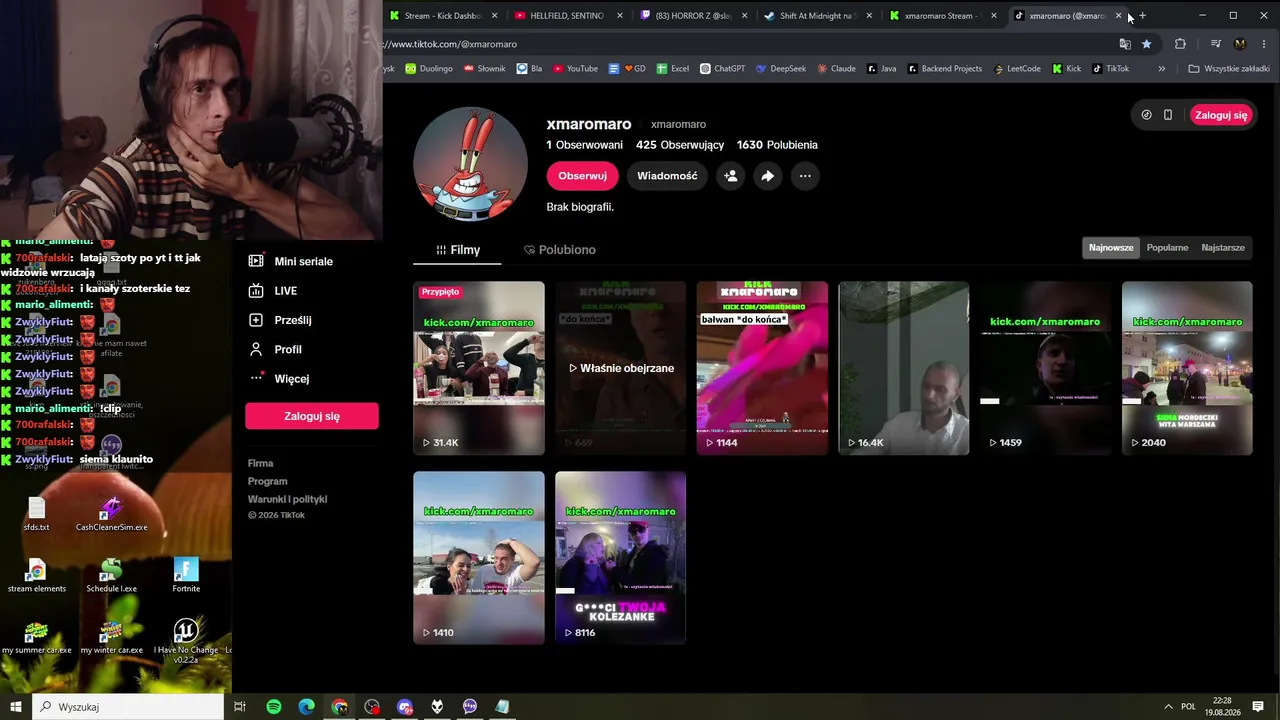
Task: Follow xmaromaro with the Obserwuj button
Action: 582,176
